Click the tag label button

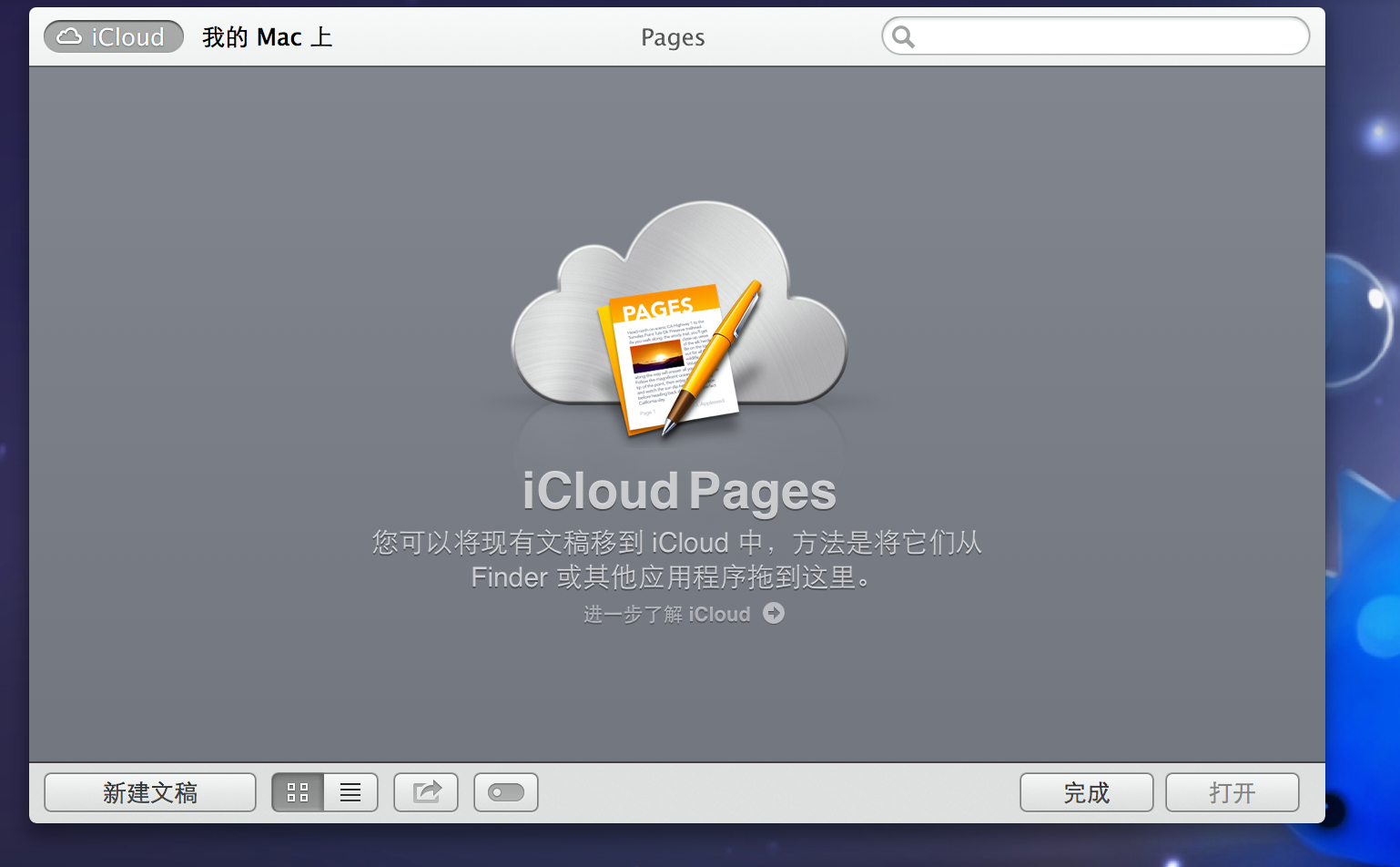click(x=506, y=792)
